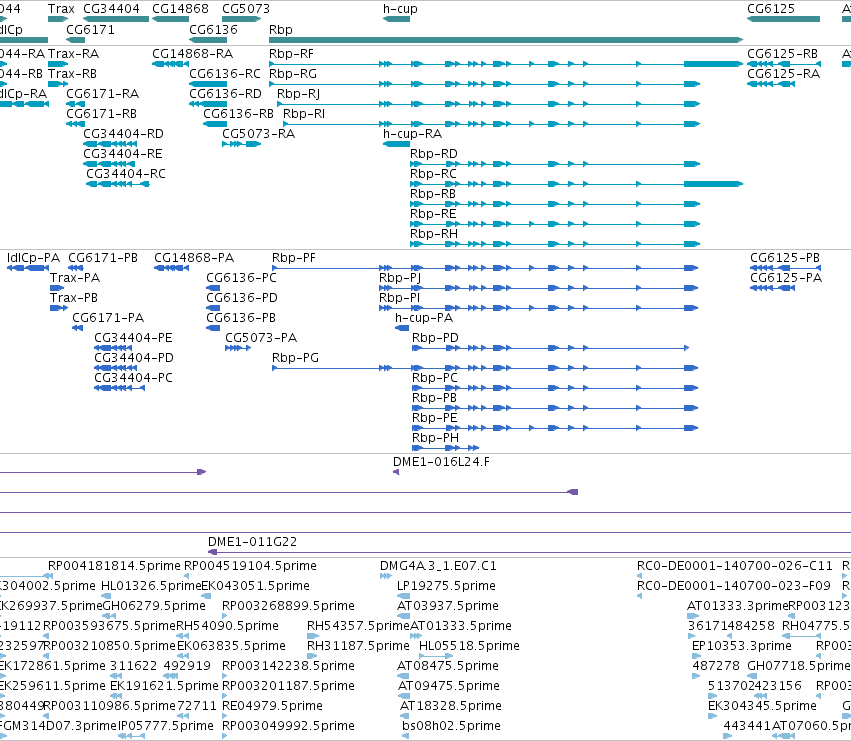Select the CG14868-PA protein label
851x741 pixels.
click(194, 258)
